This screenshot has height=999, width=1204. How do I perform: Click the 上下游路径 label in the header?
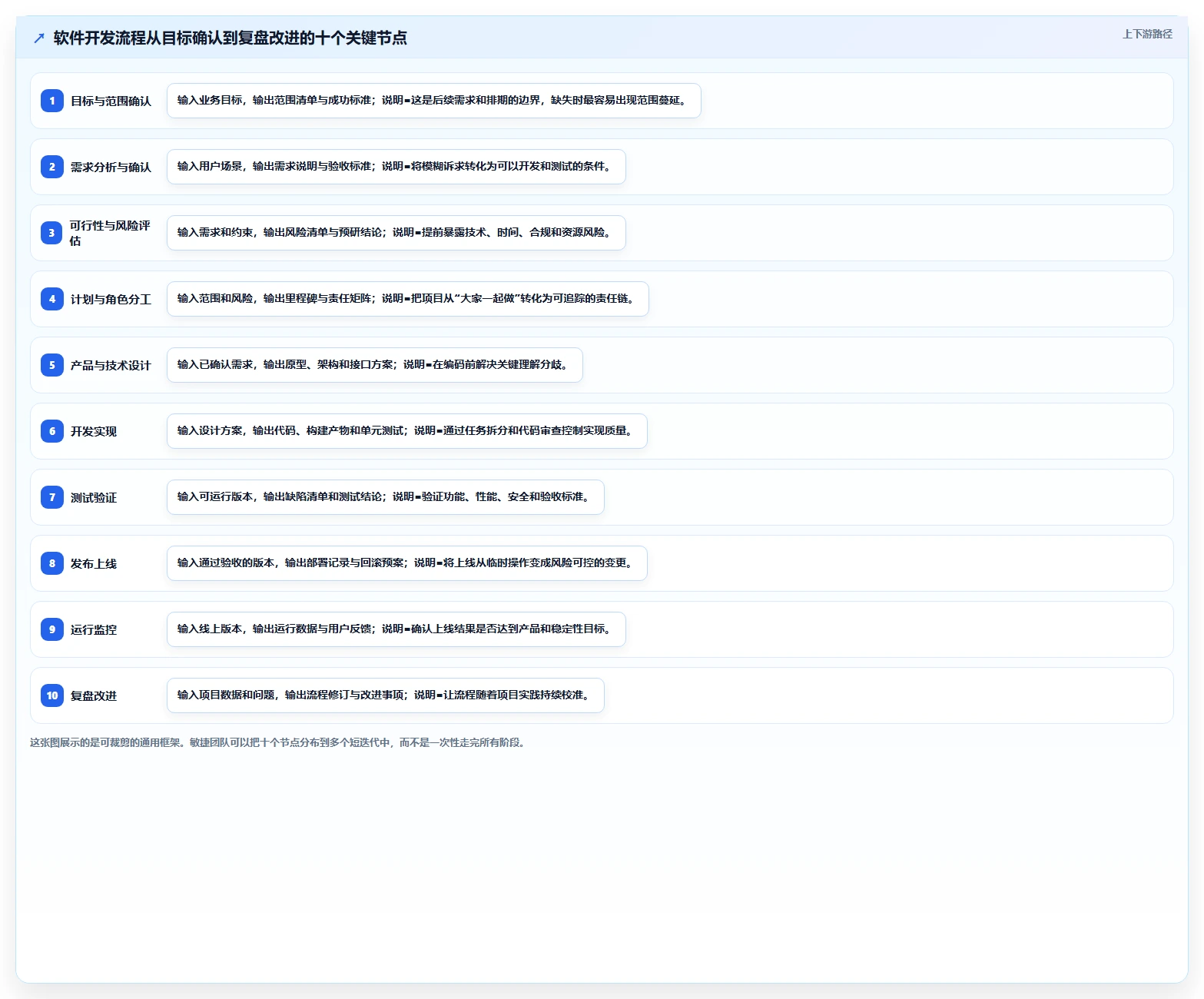point(1147,34)
